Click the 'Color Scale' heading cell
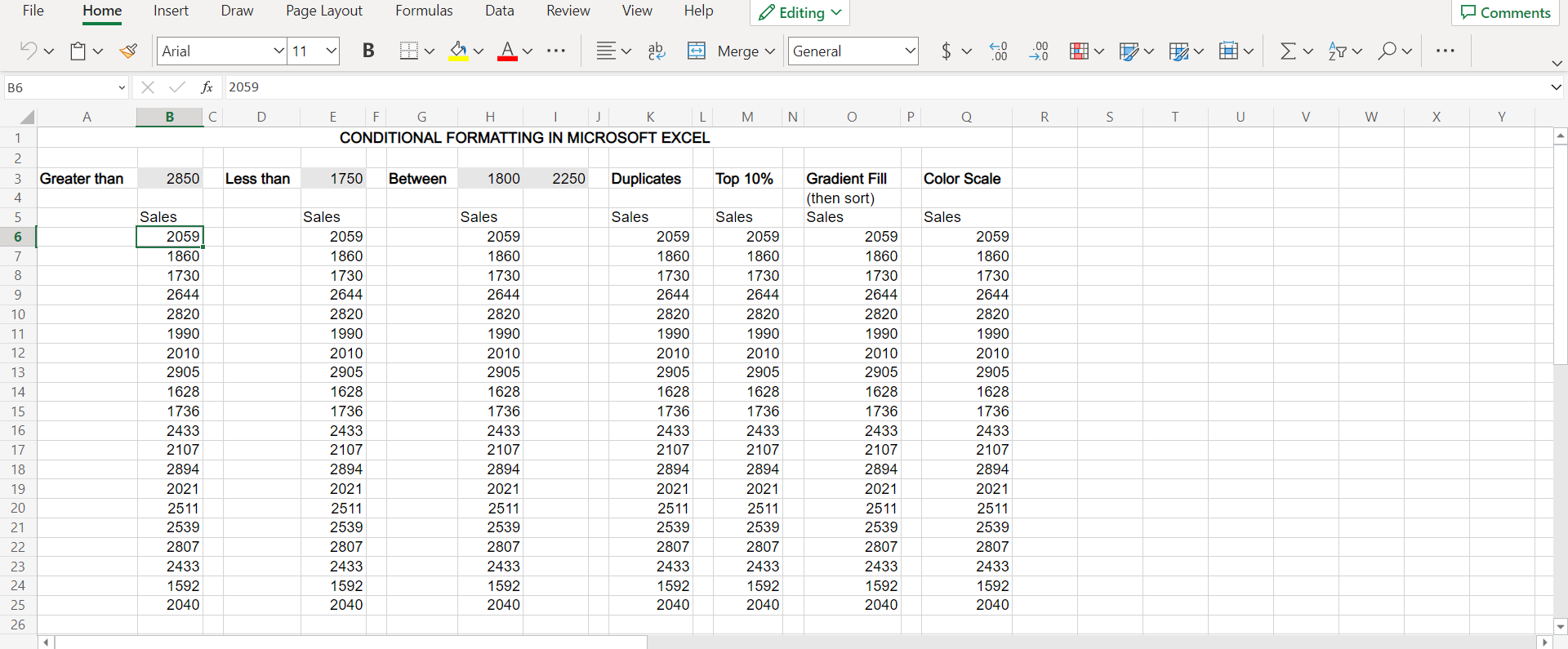 click(966, 179)
